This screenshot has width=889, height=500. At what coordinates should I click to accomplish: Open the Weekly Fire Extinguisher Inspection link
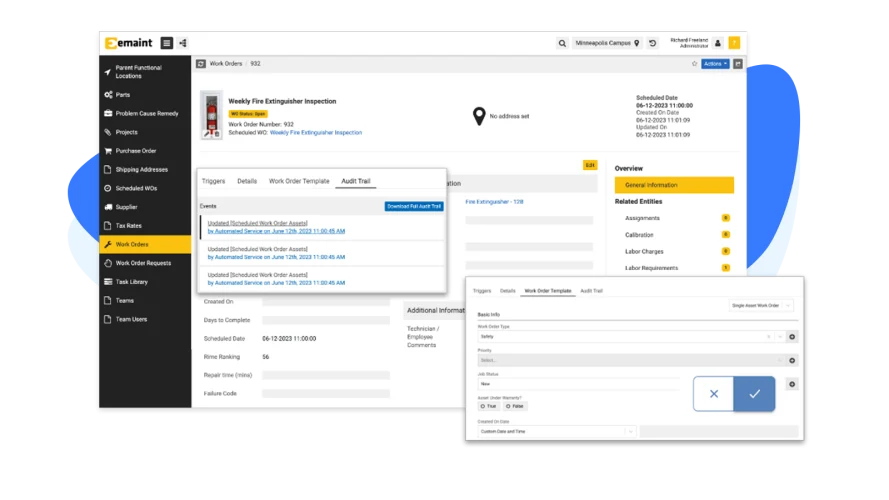click(x=316, y=132)
